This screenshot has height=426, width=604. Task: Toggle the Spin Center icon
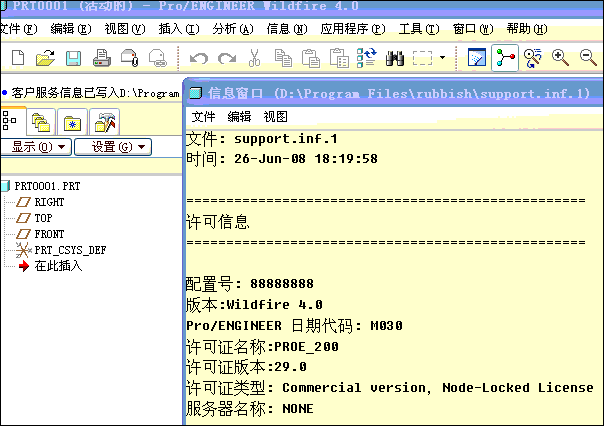505,58
